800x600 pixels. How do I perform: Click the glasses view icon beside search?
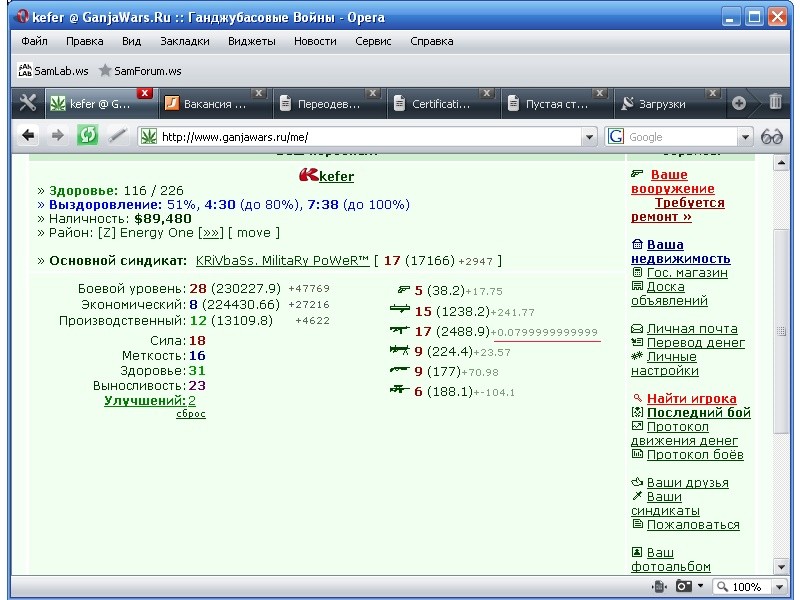pos(771,137)
